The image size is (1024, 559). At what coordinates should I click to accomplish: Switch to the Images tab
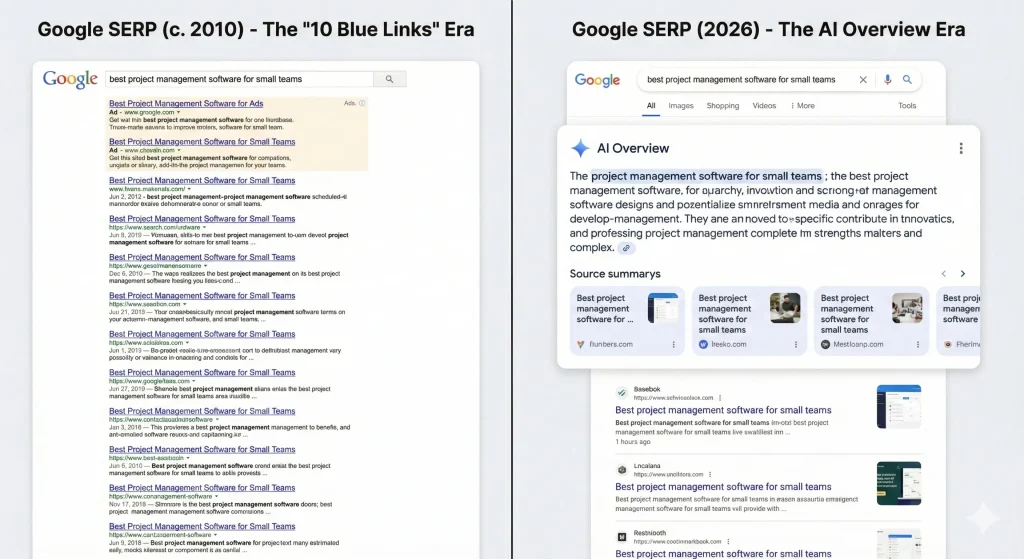point(681,105)
